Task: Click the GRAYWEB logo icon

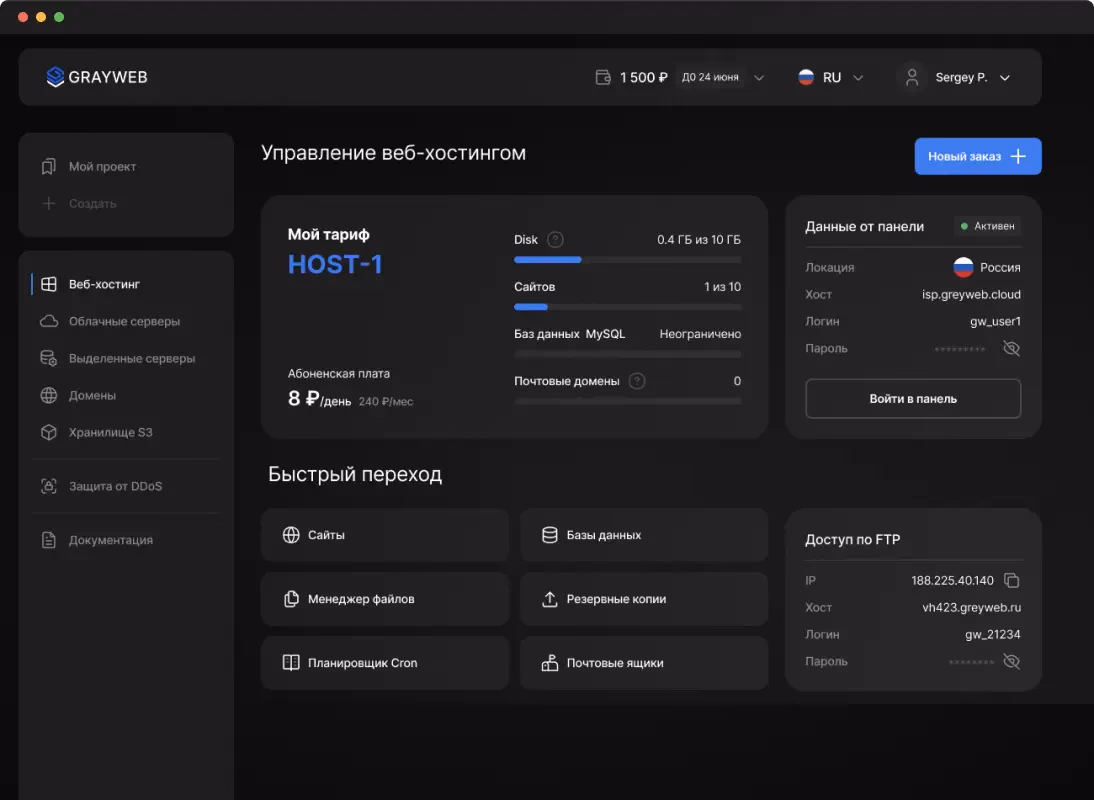Action: pyautogui.click(x=55, y=77)
